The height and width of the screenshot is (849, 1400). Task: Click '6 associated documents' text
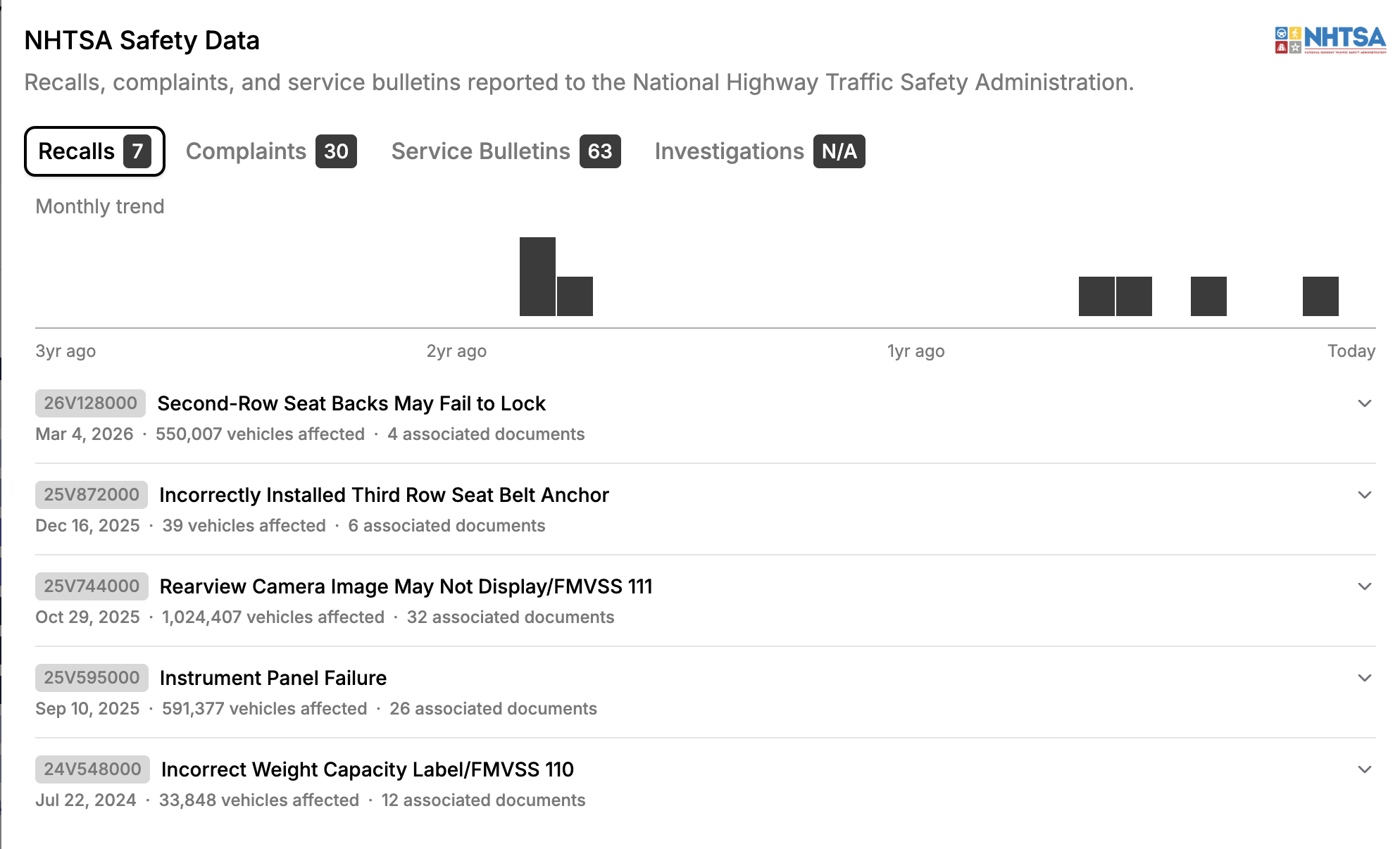click(446, 526)
